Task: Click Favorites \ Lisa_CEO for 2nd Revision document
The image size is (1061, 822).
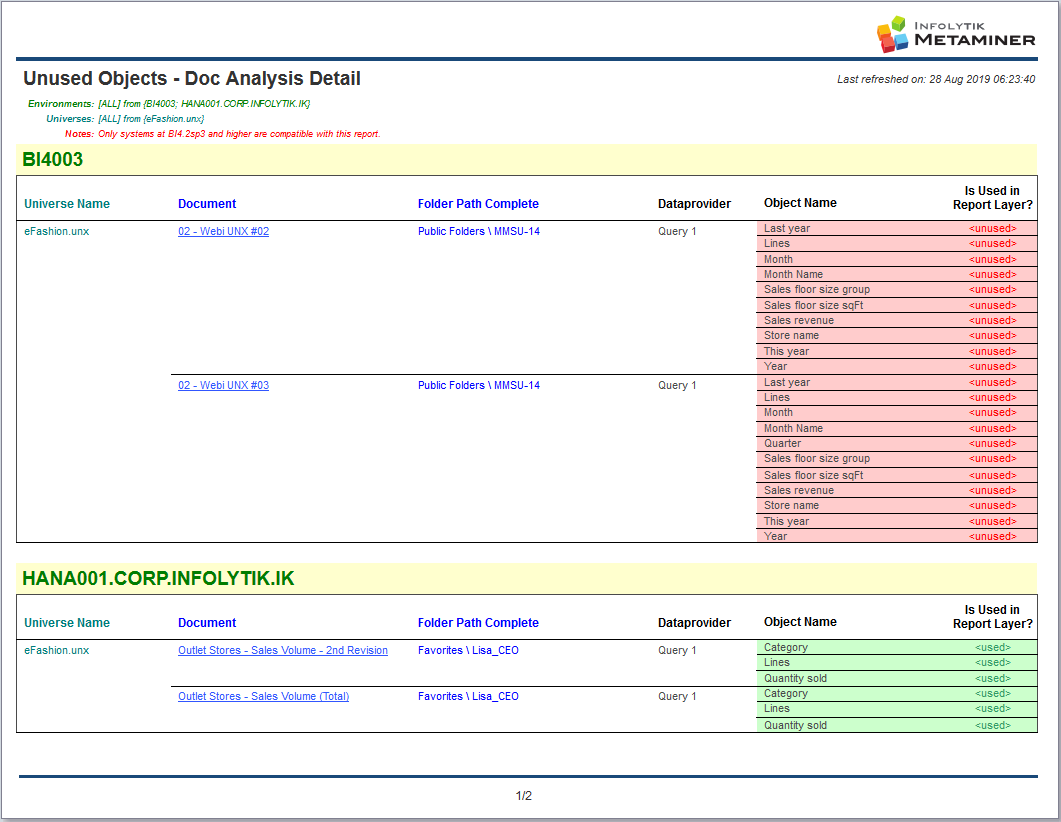Action: [468, 650]
